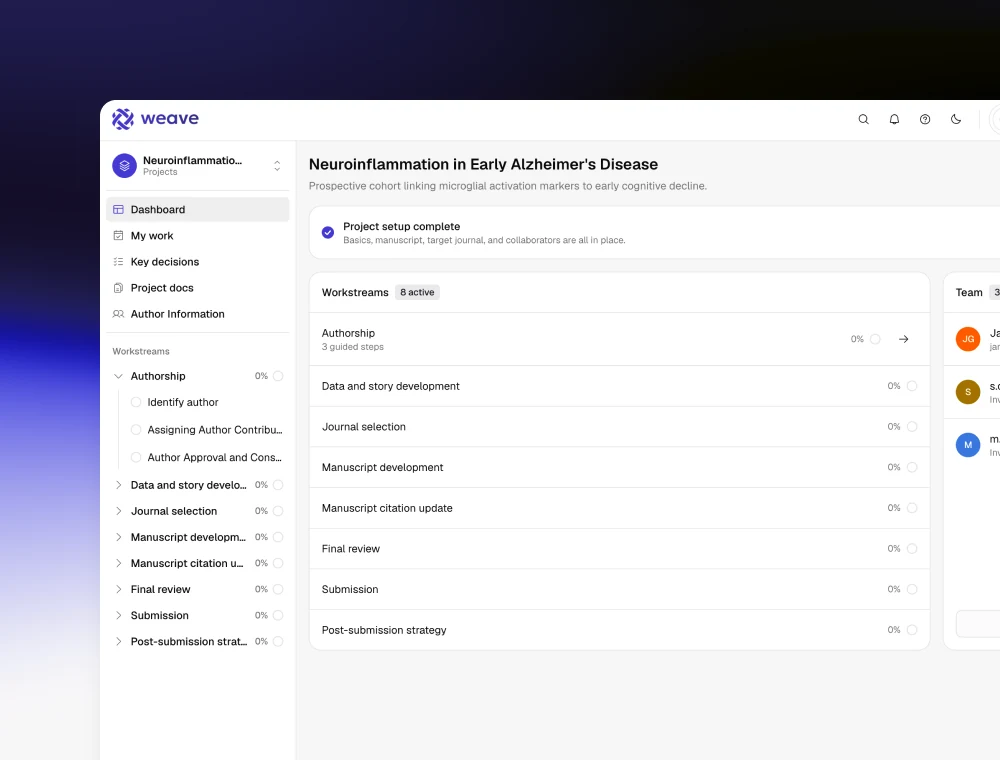This screenshot has height=760, width=1000.
Task: Toggle Authorship completion circle in sidebar
Action: (x=278, y=376)
